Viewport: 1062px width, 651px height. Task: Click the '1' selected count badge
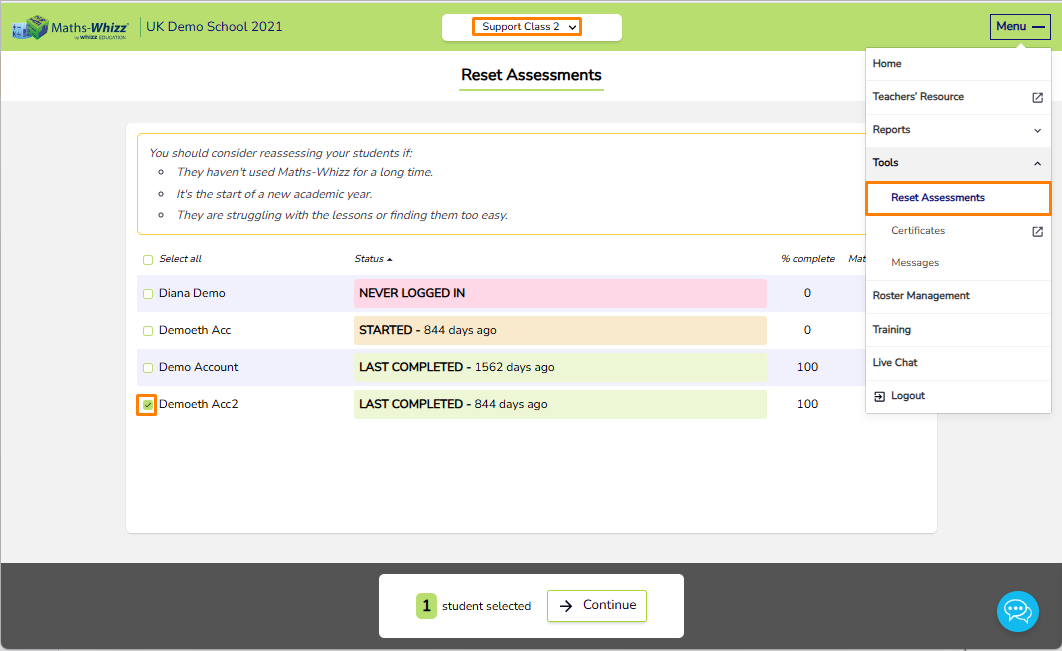point(426,606)
